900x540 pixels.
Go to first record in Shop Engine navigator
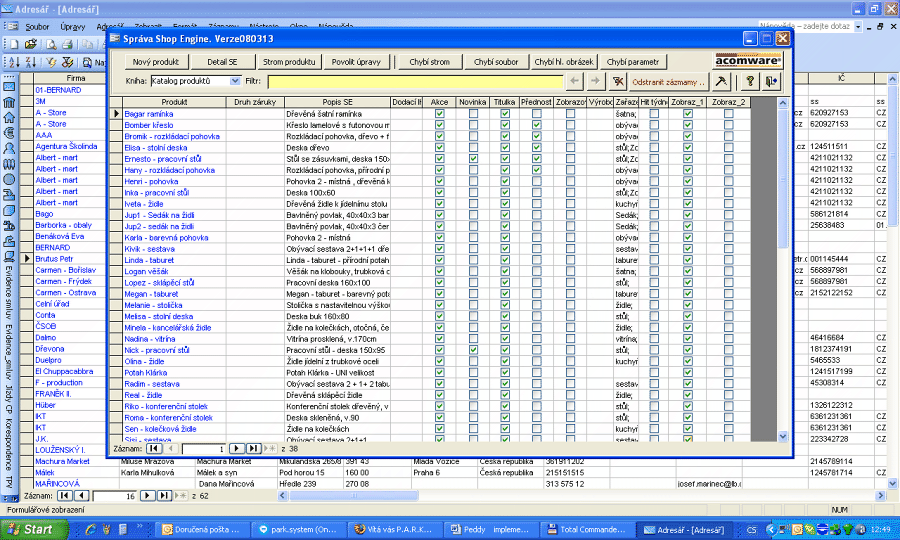(154, 449)
